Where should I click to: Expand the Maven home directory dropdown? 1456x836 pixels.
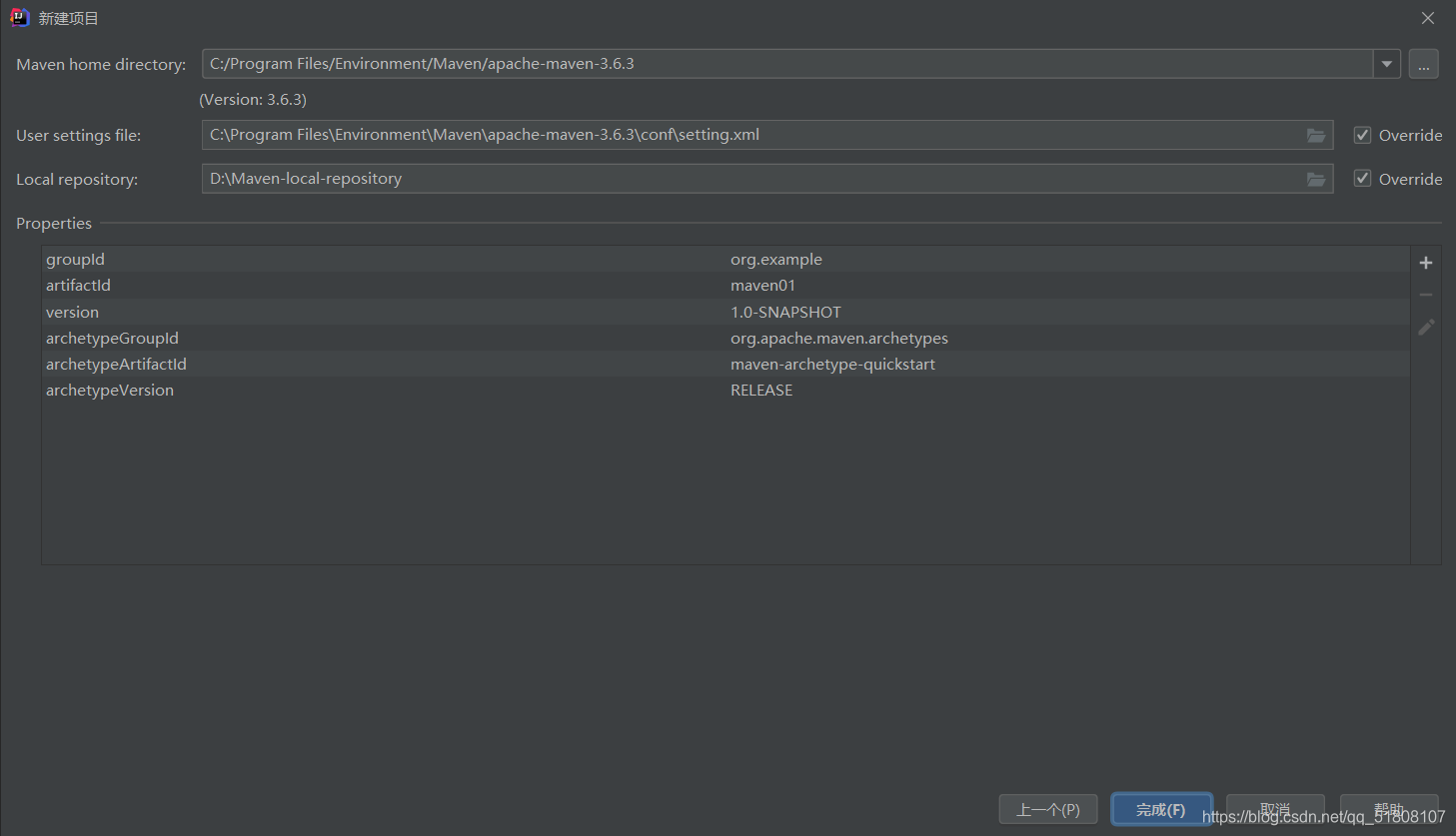pos(1387,64)
